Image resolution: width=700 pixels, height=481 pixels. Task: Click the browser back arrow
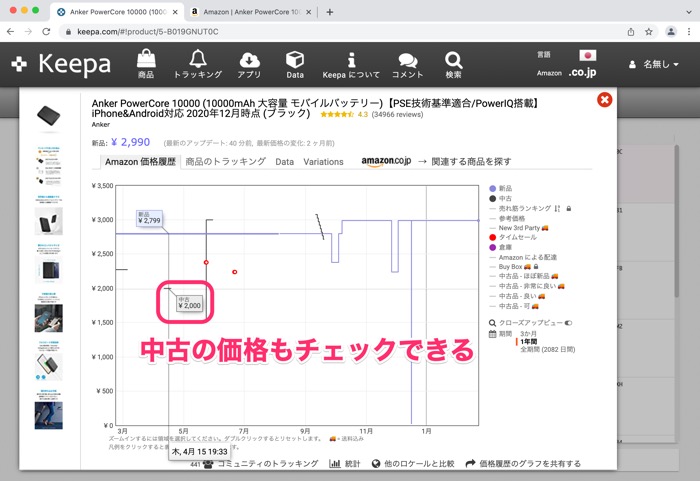coord(10,32)
